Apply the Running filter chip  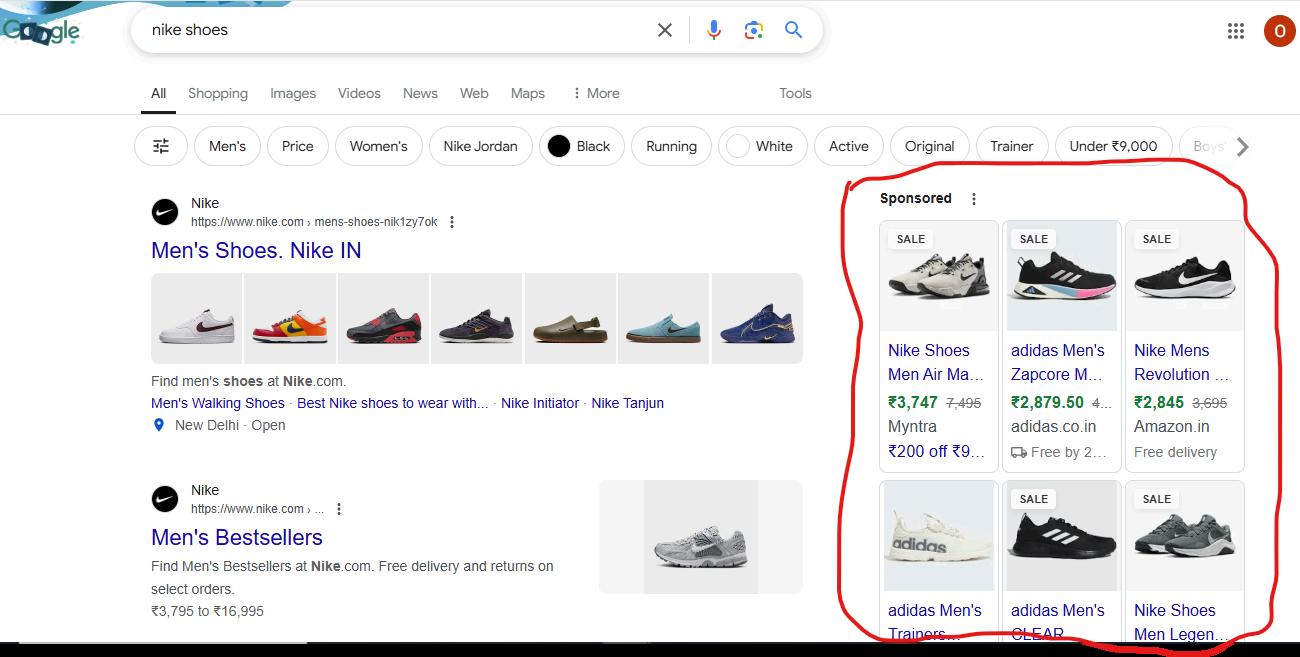[x=671, y=146]
